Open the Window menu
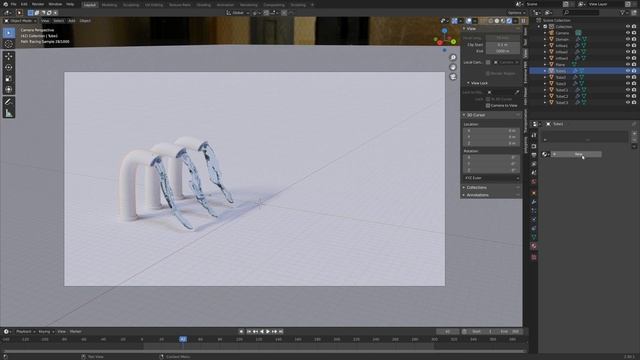The image size is (640, 360). point(55,4)
